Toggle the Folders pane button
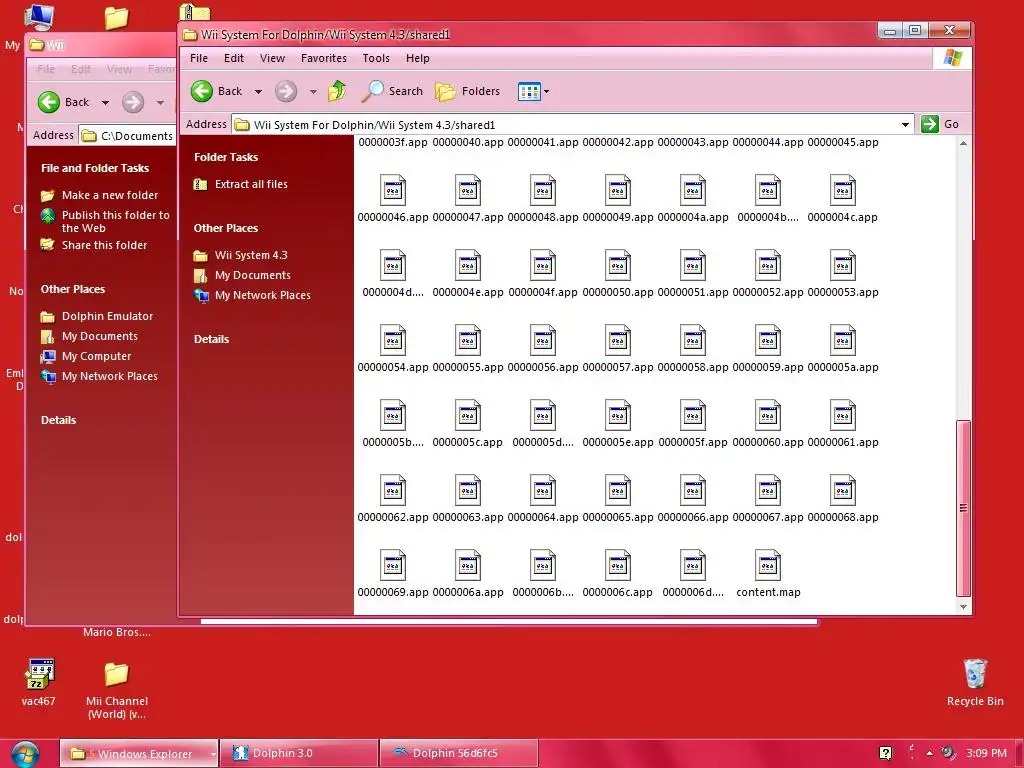Screen dimensions: 1024x768 click(x=468, y=91)
